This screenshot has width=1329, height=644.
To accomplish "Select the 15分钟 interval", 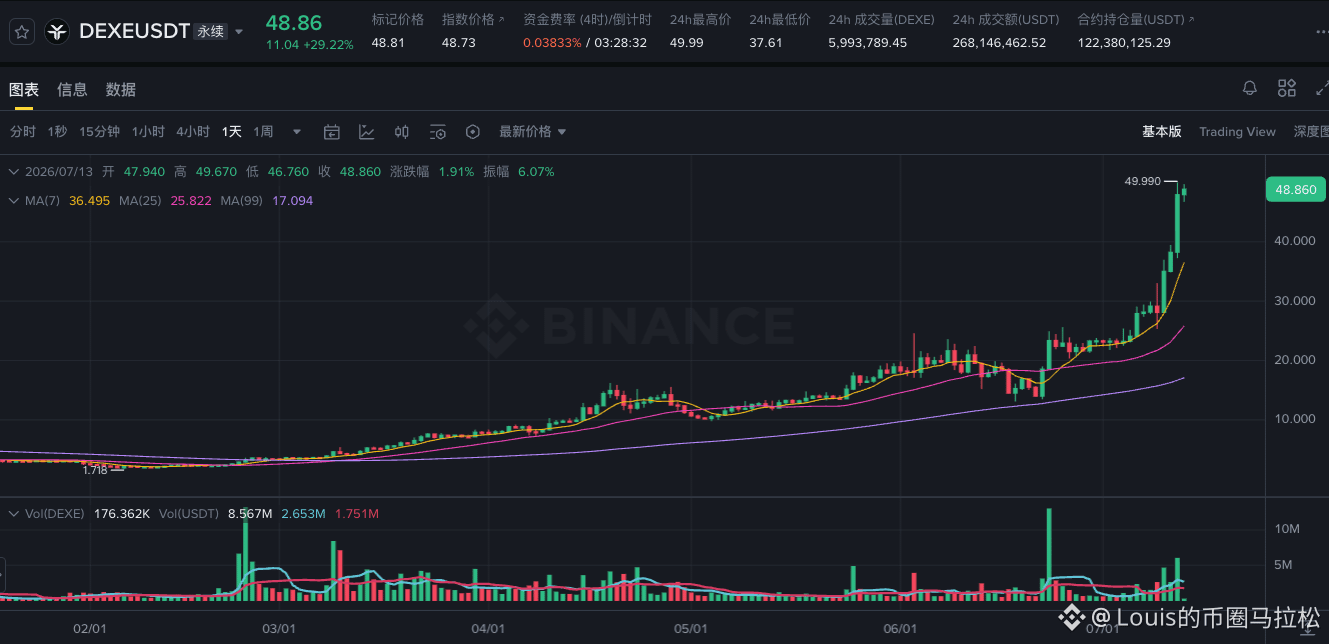I will tap(99, 132).
